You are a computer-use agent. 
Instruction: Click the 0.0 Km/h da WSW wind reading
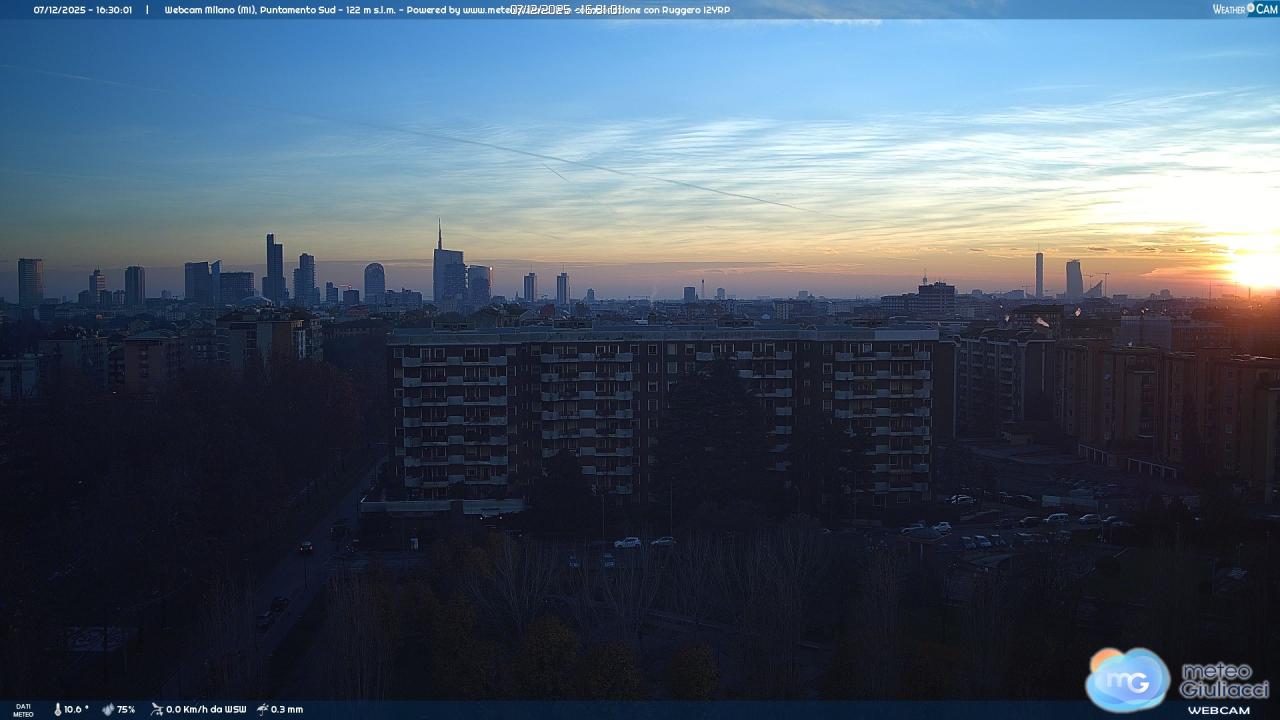(206, 709)
